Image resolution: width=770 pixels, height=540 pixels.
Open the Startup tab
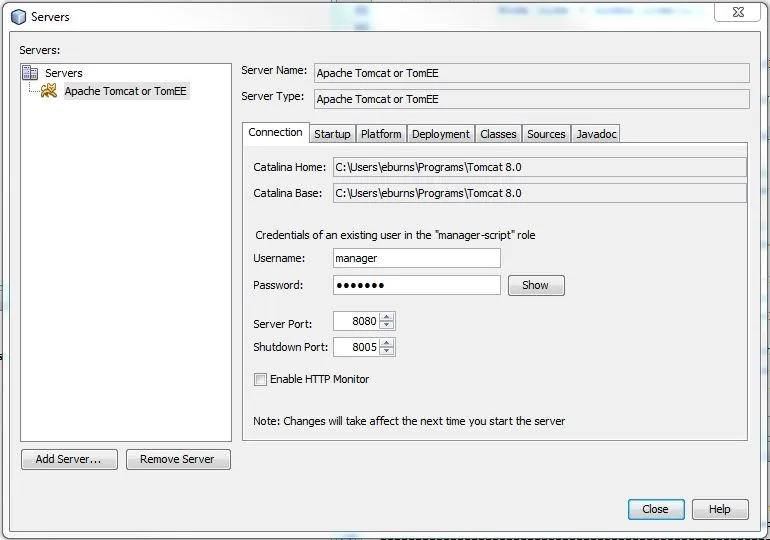[332, 134]
